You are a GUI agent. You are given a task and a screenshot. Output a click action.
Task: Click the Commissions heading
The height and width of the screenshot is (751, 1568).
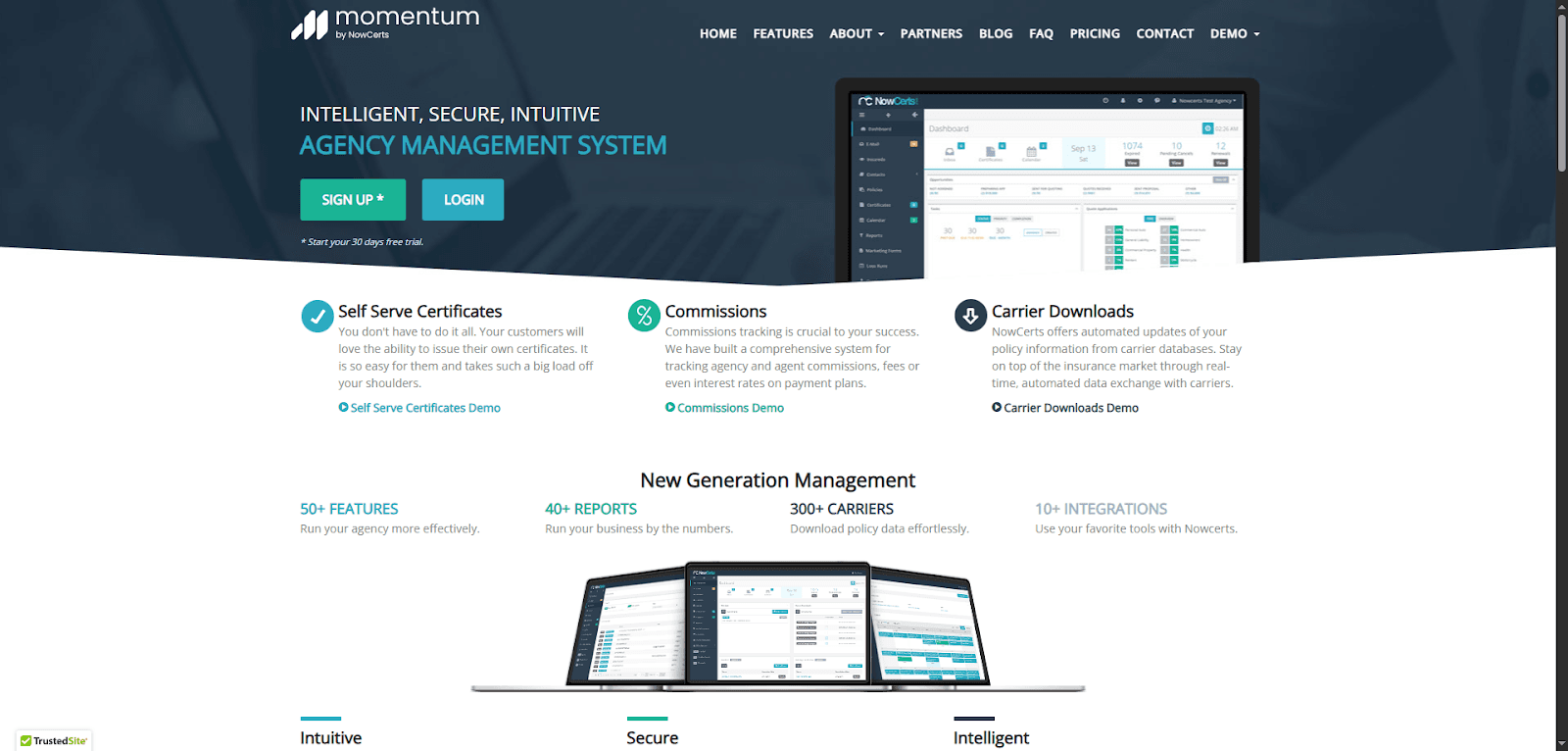click(x=715, y=311)
